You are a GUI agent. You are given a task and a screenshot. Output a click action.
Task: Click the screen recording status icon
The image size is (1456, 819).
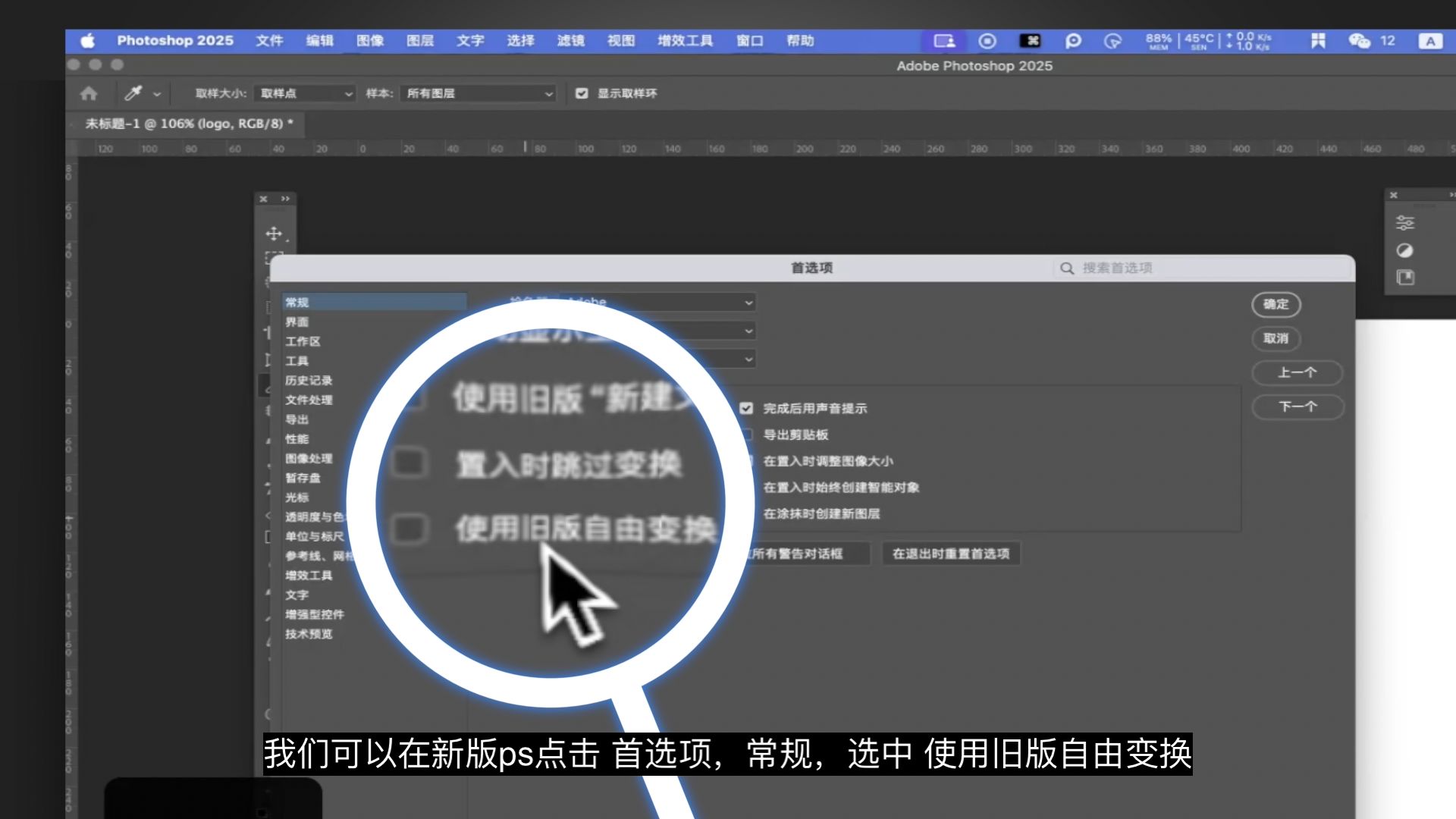(987, 41)
